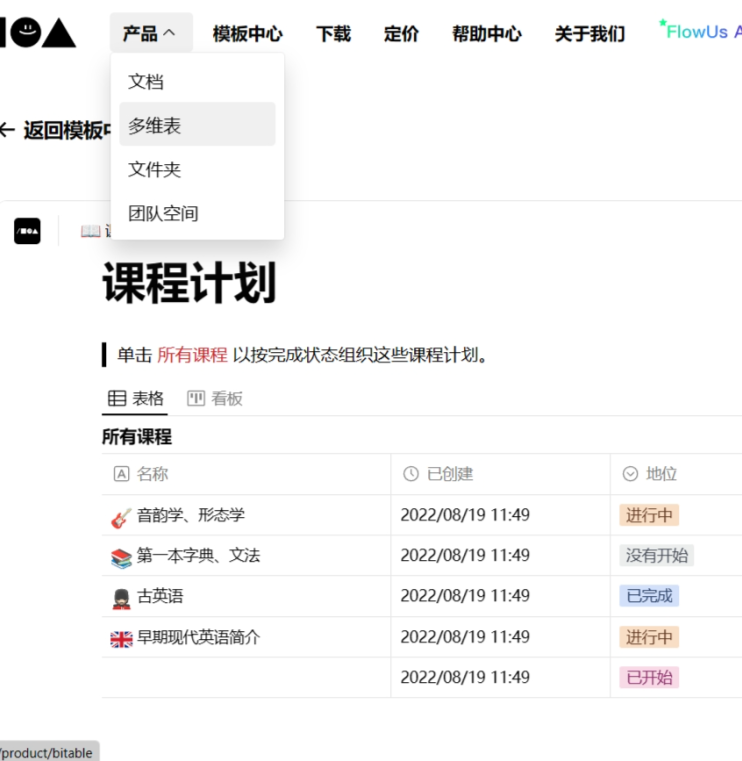Open the 音韵学、形态学 row

coord(191,515)
